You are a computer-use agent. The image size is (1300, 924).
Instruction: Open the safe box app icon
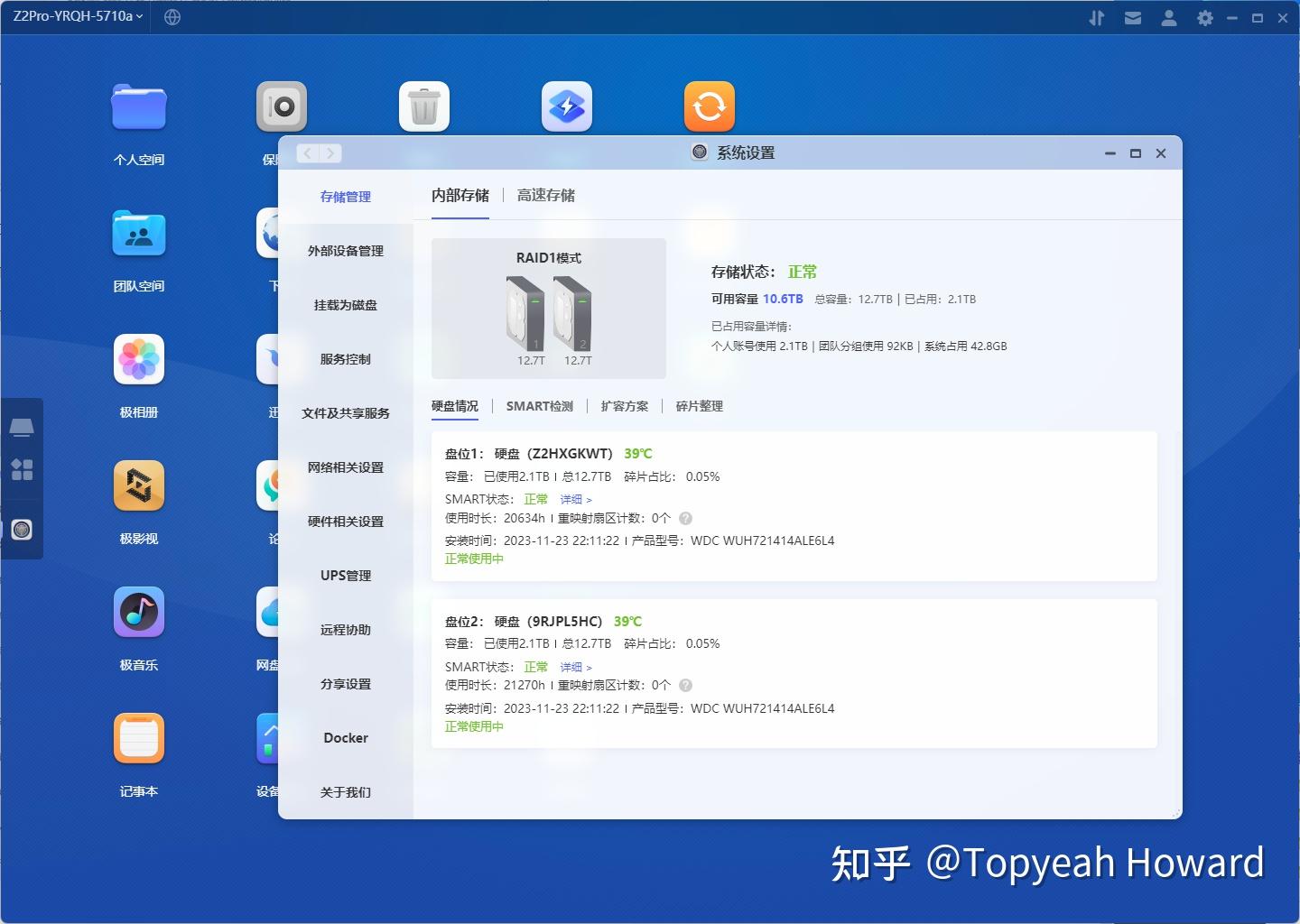(x=282, y=106)
